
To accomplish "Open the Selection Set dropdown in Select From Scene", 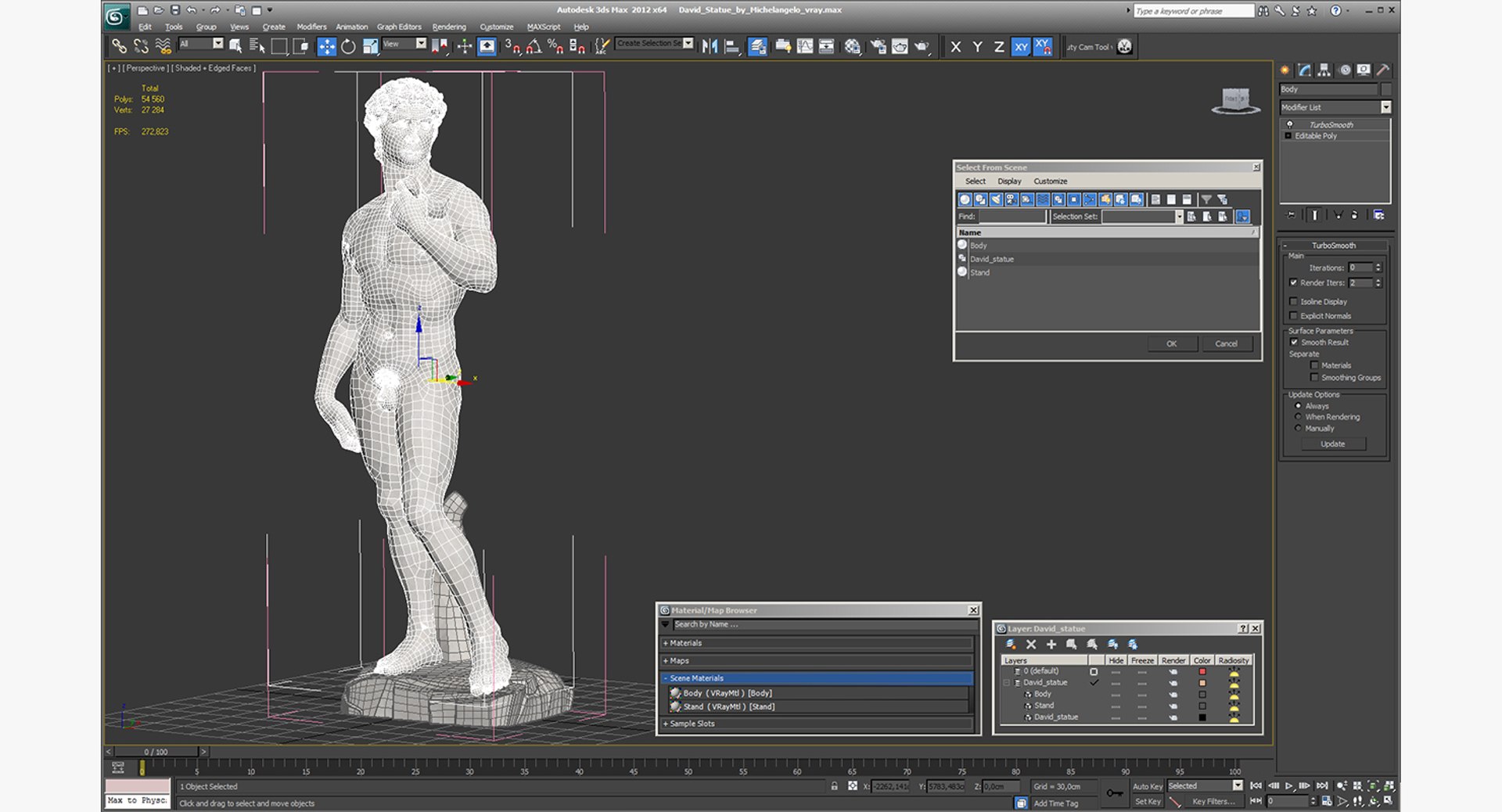I will [x=1179, y=217].
